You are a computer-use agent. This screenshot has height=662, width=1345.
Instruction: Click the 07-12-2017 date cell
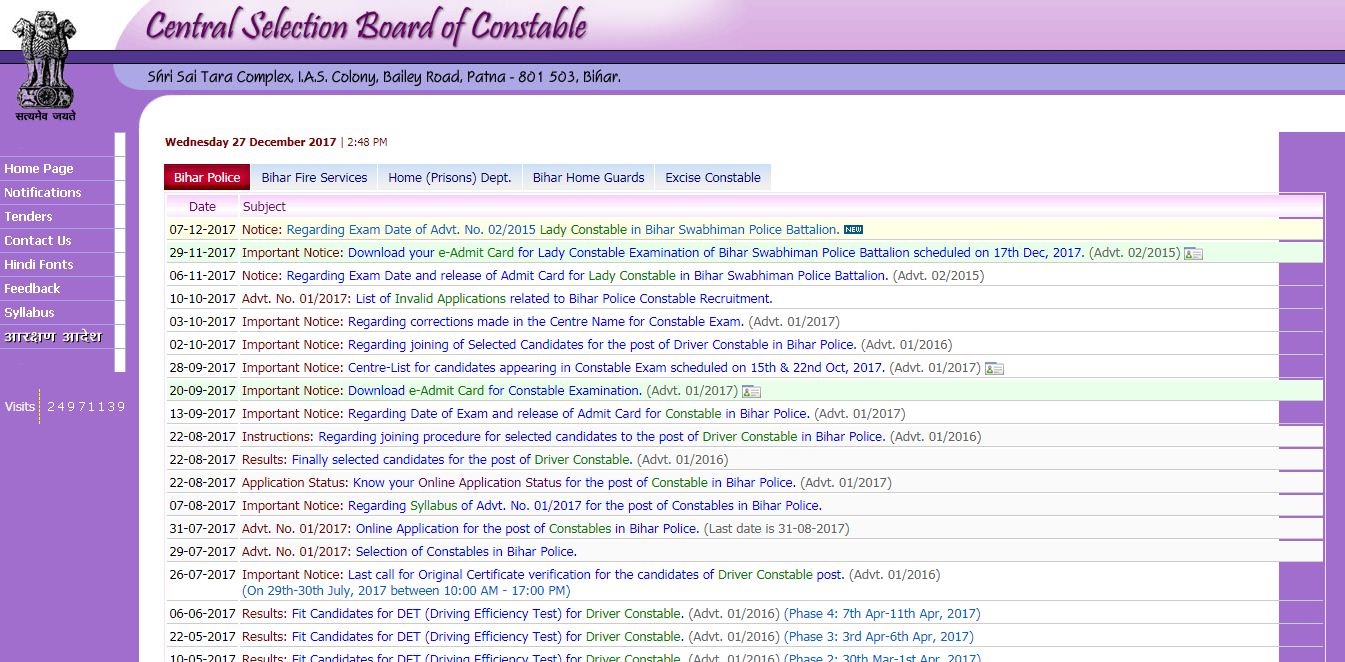coord(203,230)
